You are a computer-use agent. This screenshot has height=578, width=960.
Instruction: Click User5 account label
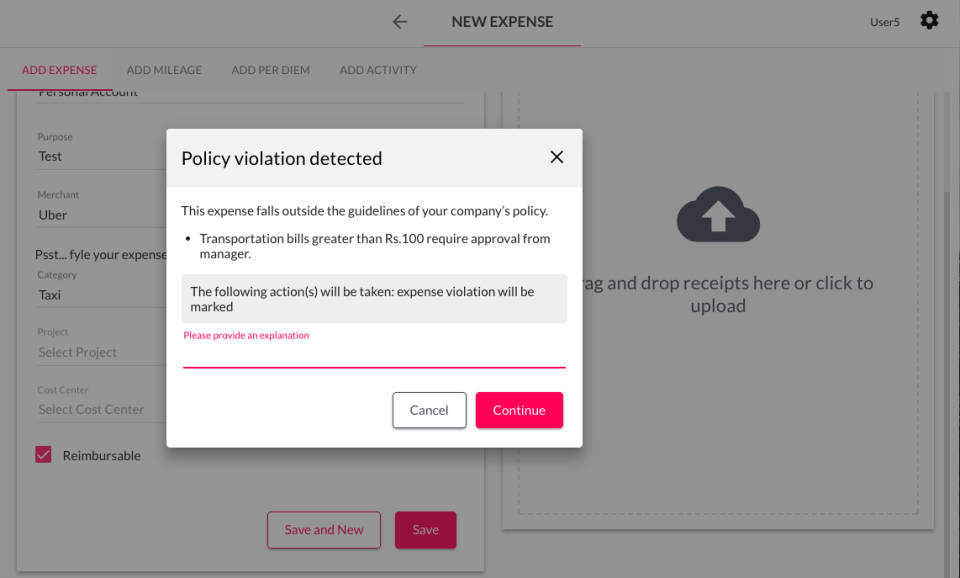(883, 21)
